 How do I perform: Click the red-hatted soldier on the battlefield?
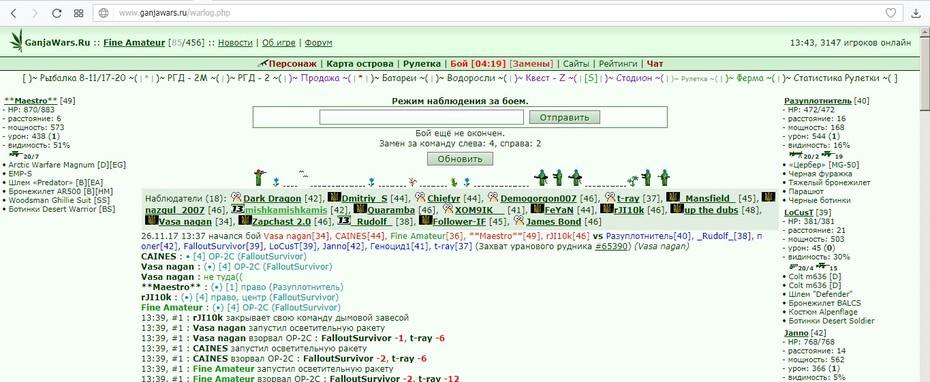(x=259, y=177)
